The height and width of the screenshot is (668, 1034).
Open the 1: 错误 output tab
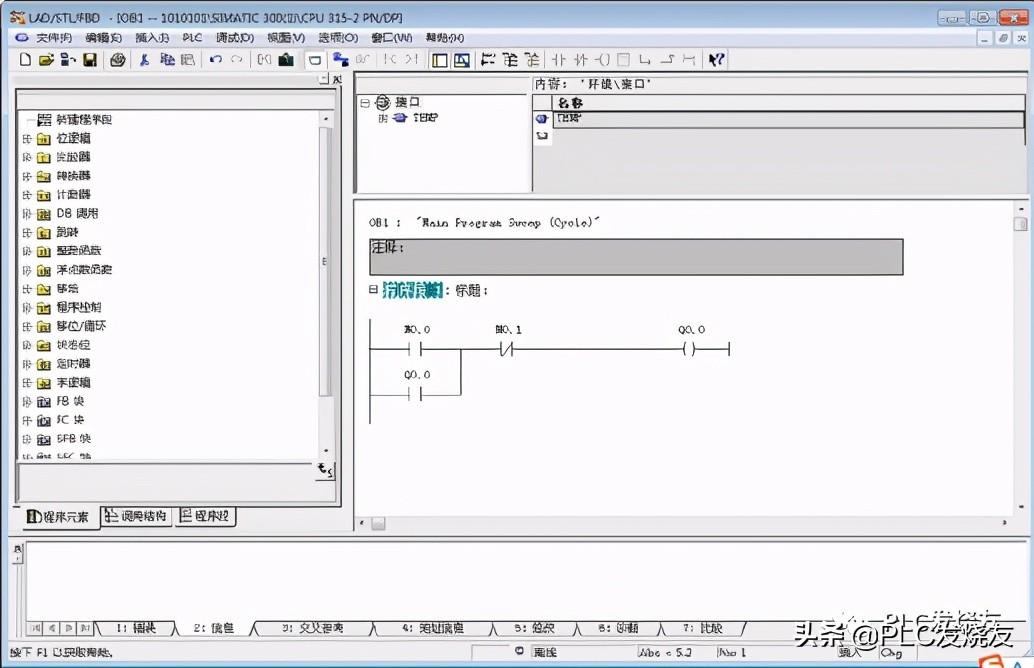(136, 628)
